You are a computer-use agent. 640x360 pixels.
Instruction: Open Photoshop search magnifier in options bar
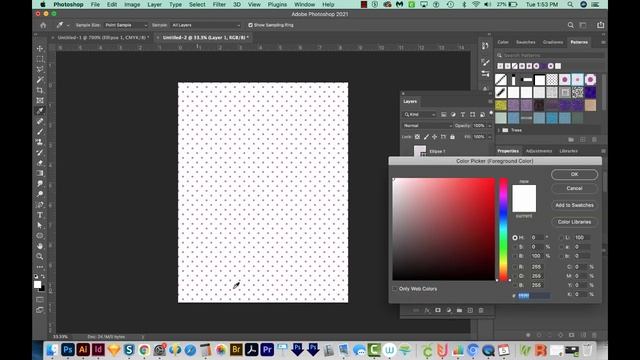pyautogui.click(x=571, y=25)
